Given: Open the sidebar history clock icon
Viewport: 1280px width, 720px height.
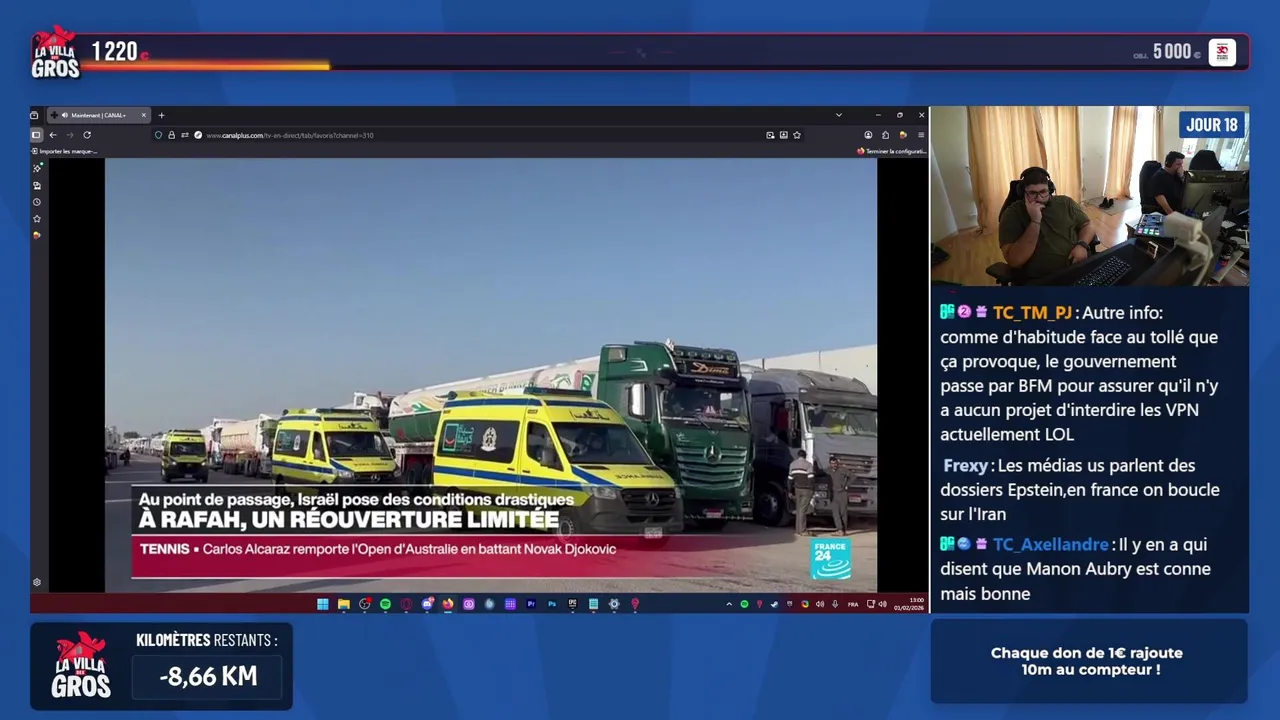Looking at the screenshot, I should tap(37, 202).
